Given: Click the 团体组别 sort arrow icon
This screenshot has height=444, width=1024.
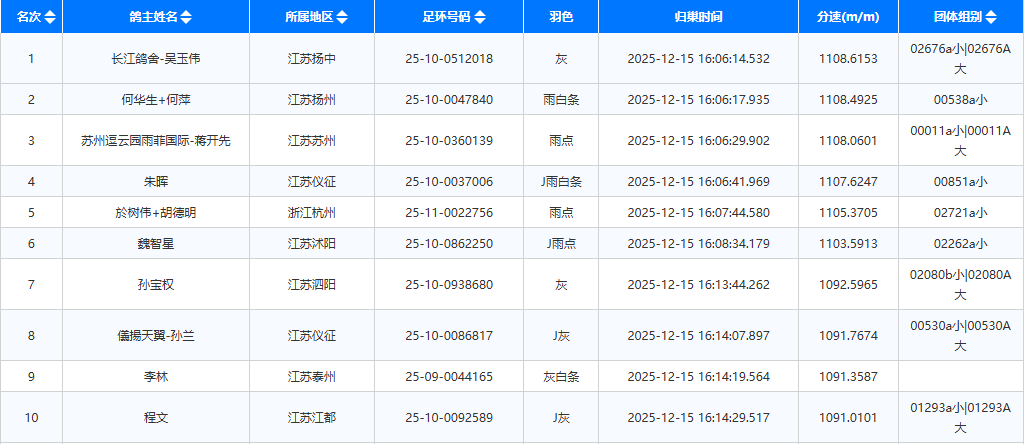Looking at the screenshot, I should 1004,17.
